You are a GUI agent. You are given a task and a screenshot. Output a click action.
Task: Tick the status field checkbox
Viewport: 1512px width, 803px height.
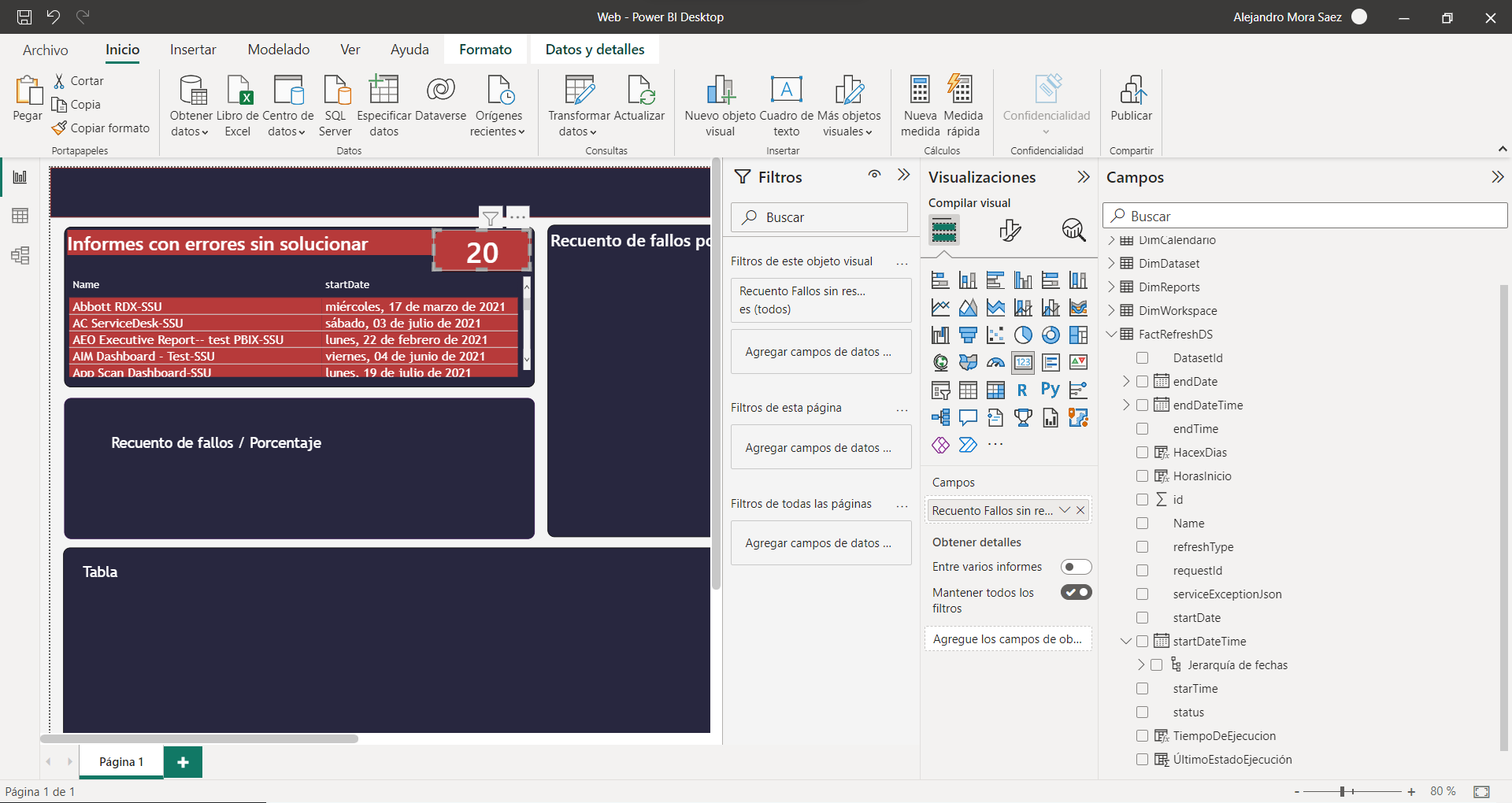[x=1142, y=712]
